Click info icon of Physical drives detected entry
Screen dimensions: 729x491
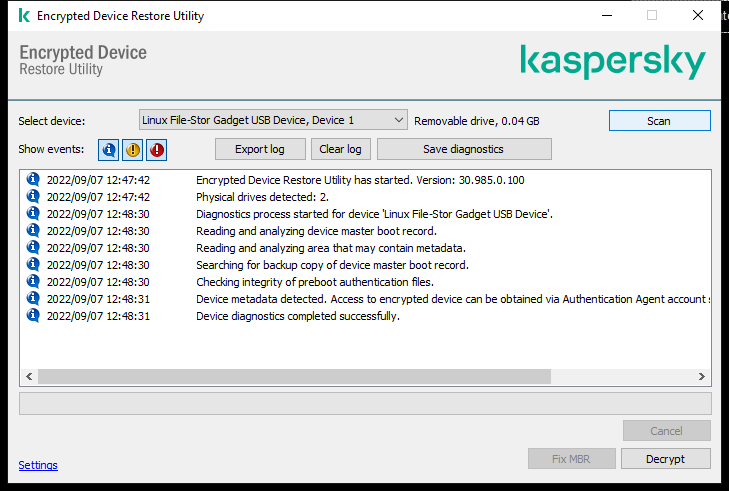32,197
